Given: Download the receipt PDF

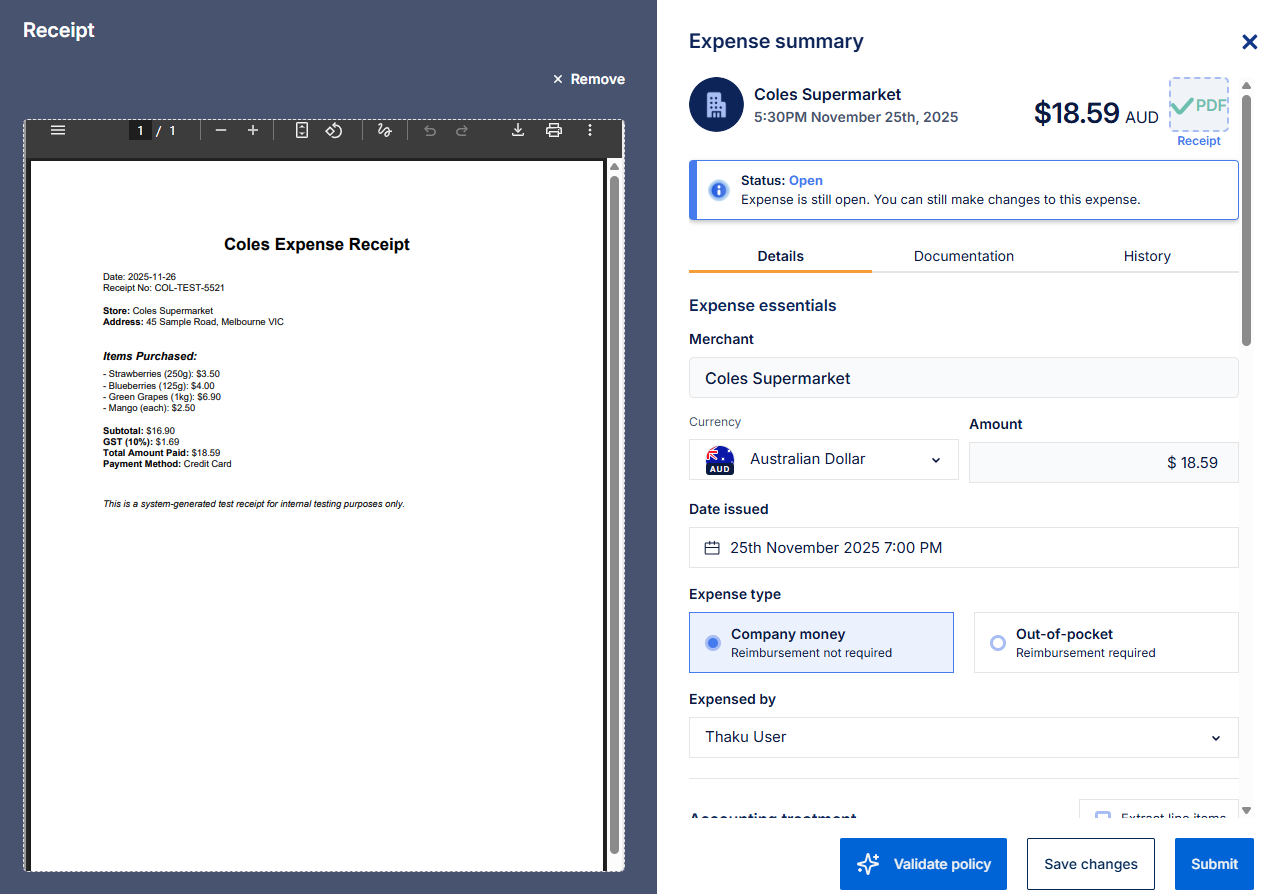Looking at the screenshot, I should pyautogui.click(x=518, y=130).
